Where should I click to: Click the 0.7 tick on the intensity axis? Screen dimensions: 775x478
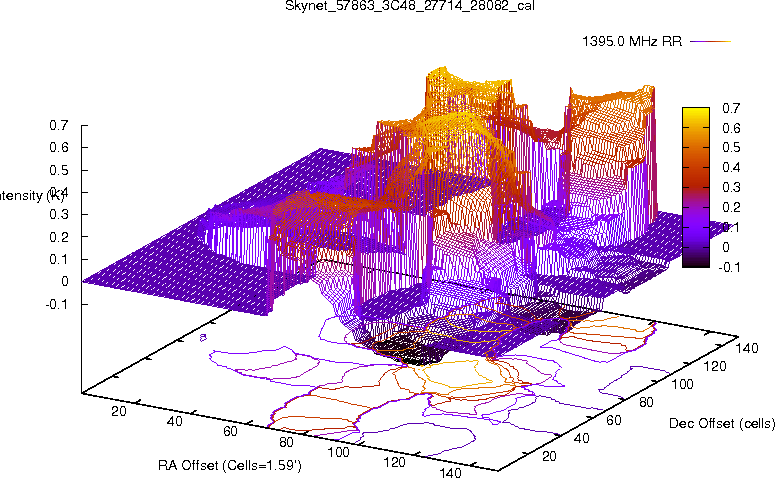point(58,126)
